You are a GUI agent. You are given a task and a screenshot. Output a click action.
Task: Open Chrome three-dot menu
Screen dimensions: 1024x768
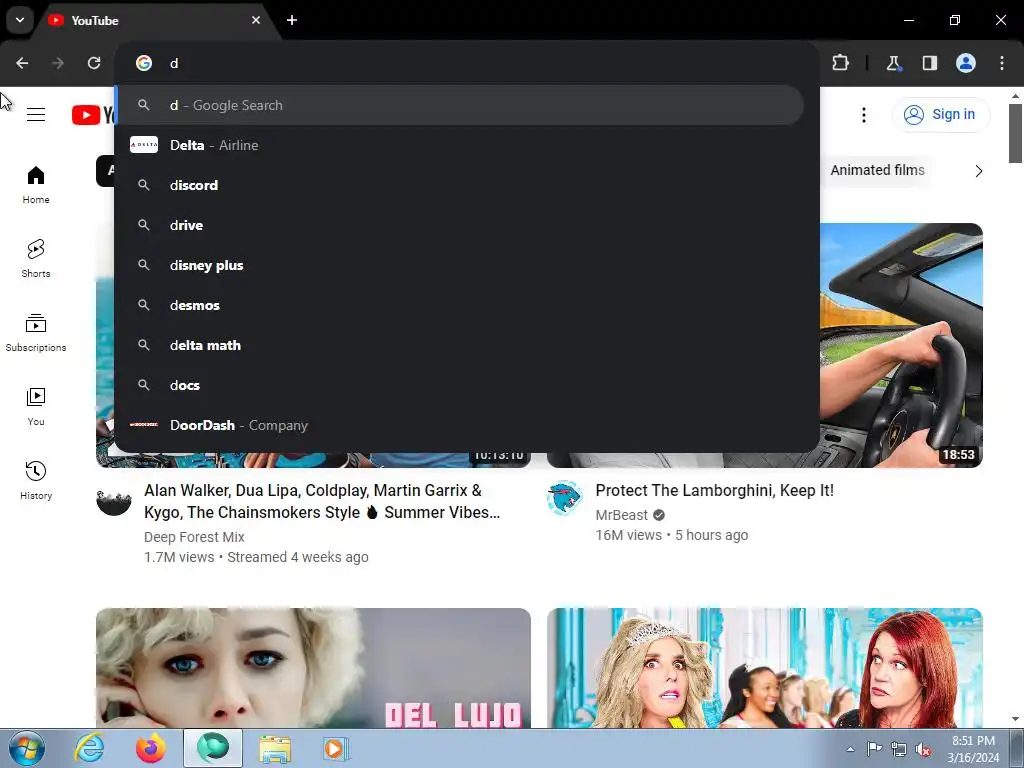(x=1002, y=63)
